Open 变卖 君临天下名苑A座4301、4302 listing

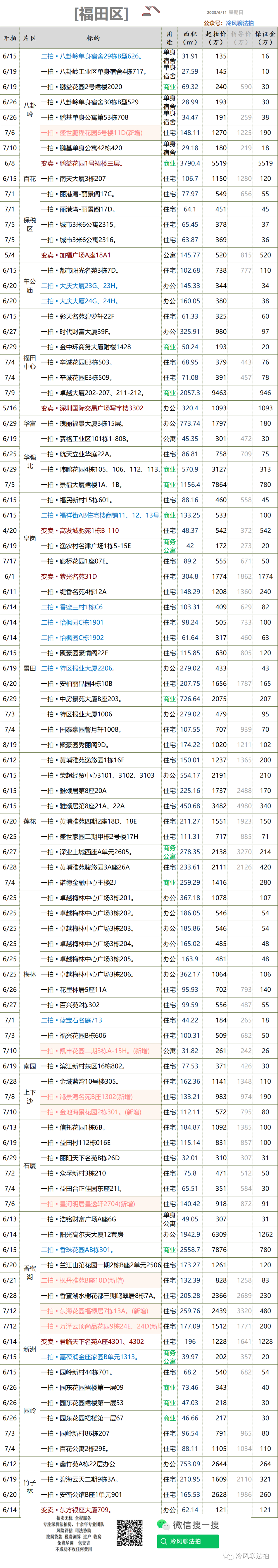click(x=93, y=1342)
